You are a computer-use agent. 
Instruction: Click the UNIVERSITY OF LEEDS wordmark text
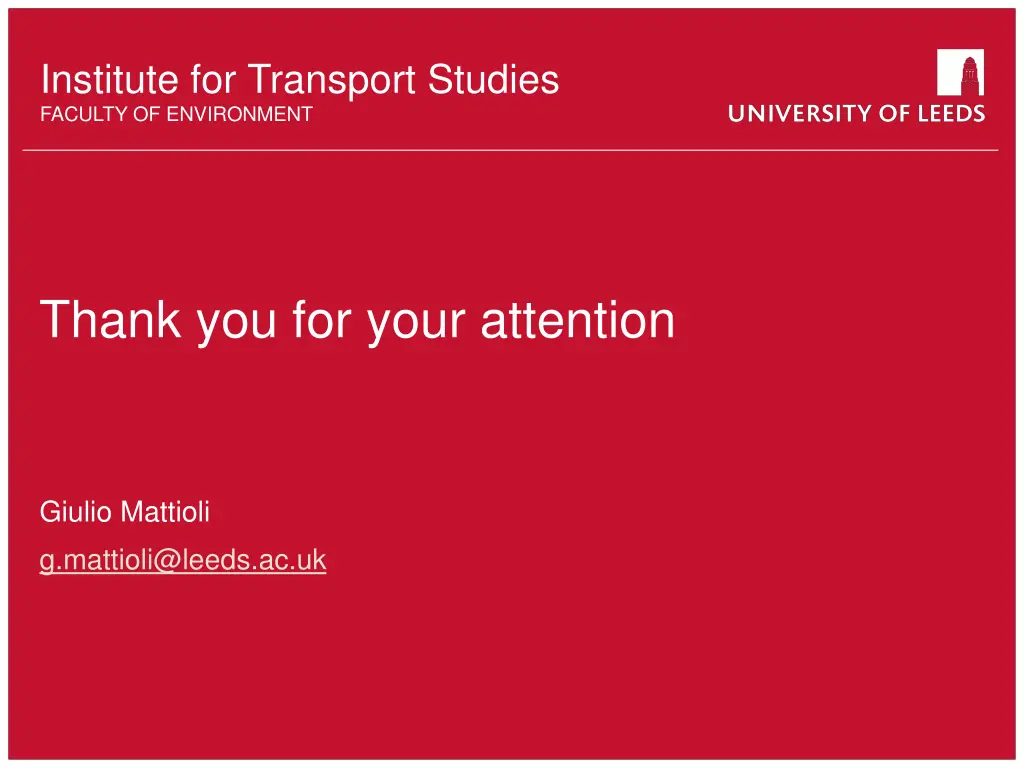point(856,114)
